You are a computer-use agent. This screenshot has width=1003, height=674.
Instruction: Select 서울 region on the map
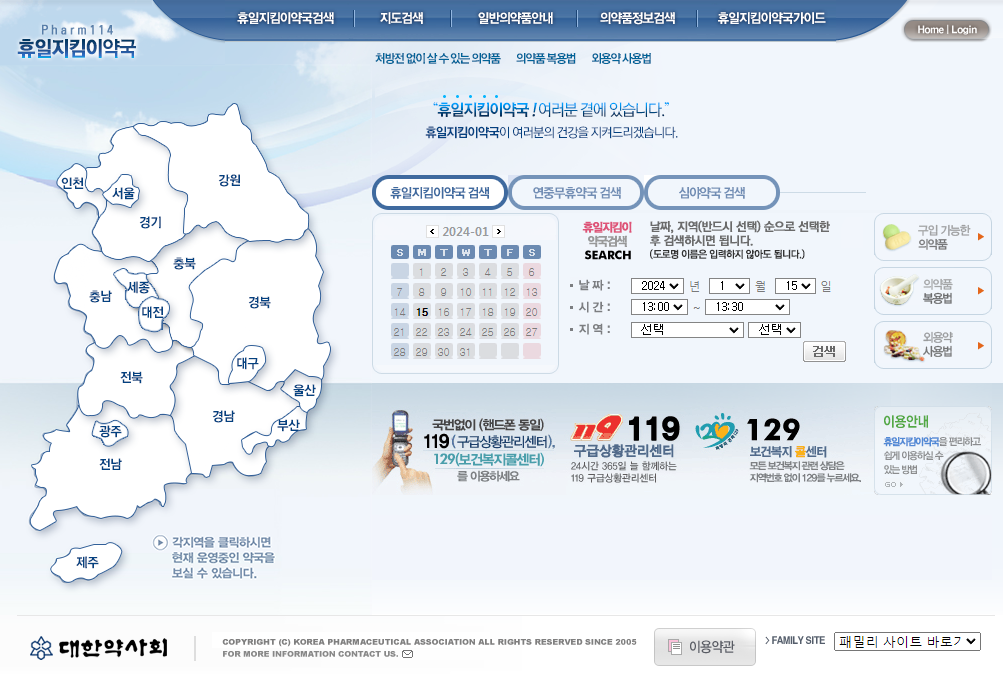tap(123, 193)
